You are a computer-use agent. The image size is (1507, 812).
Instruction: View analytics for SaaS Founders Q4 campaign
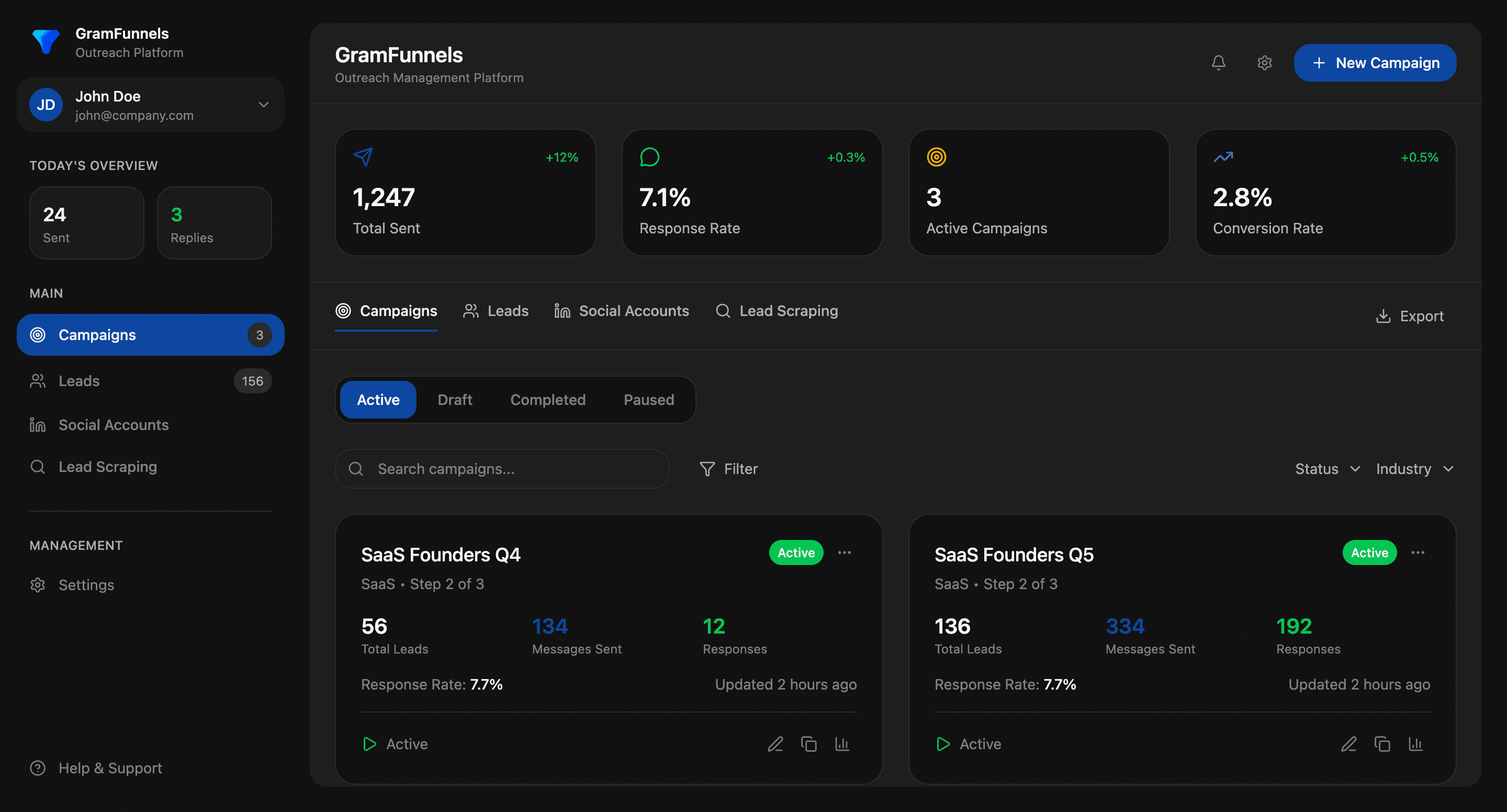(x=842, y=743)
